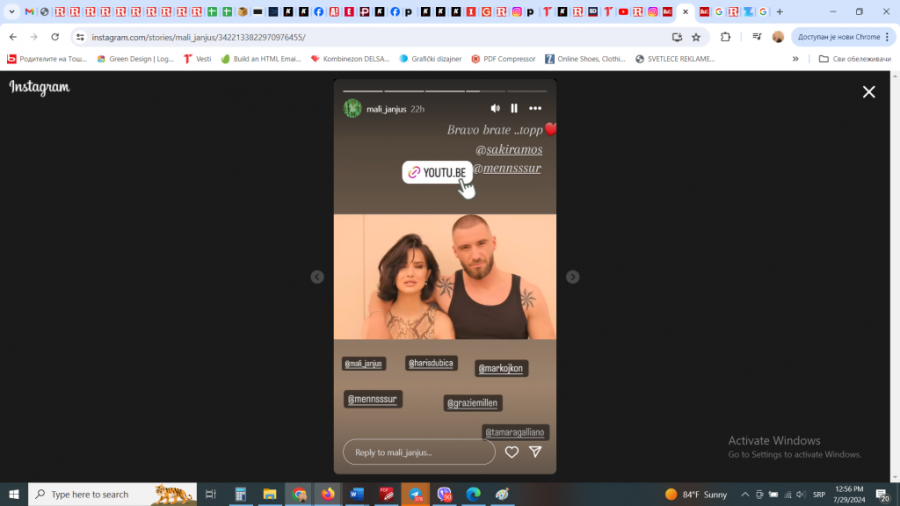Tap the @markojkon tag
This screenshot has height=506, width=900.
(501, 368)
